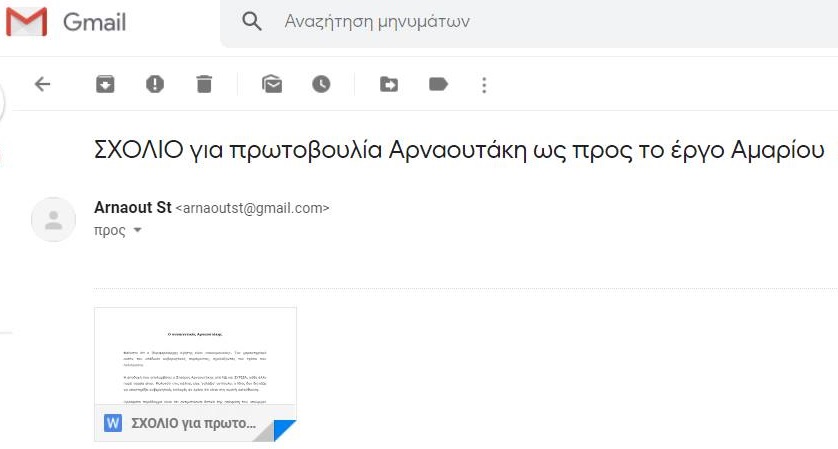Delete the email with trash icon
838x449 pixels.
(x=204, y=85)
